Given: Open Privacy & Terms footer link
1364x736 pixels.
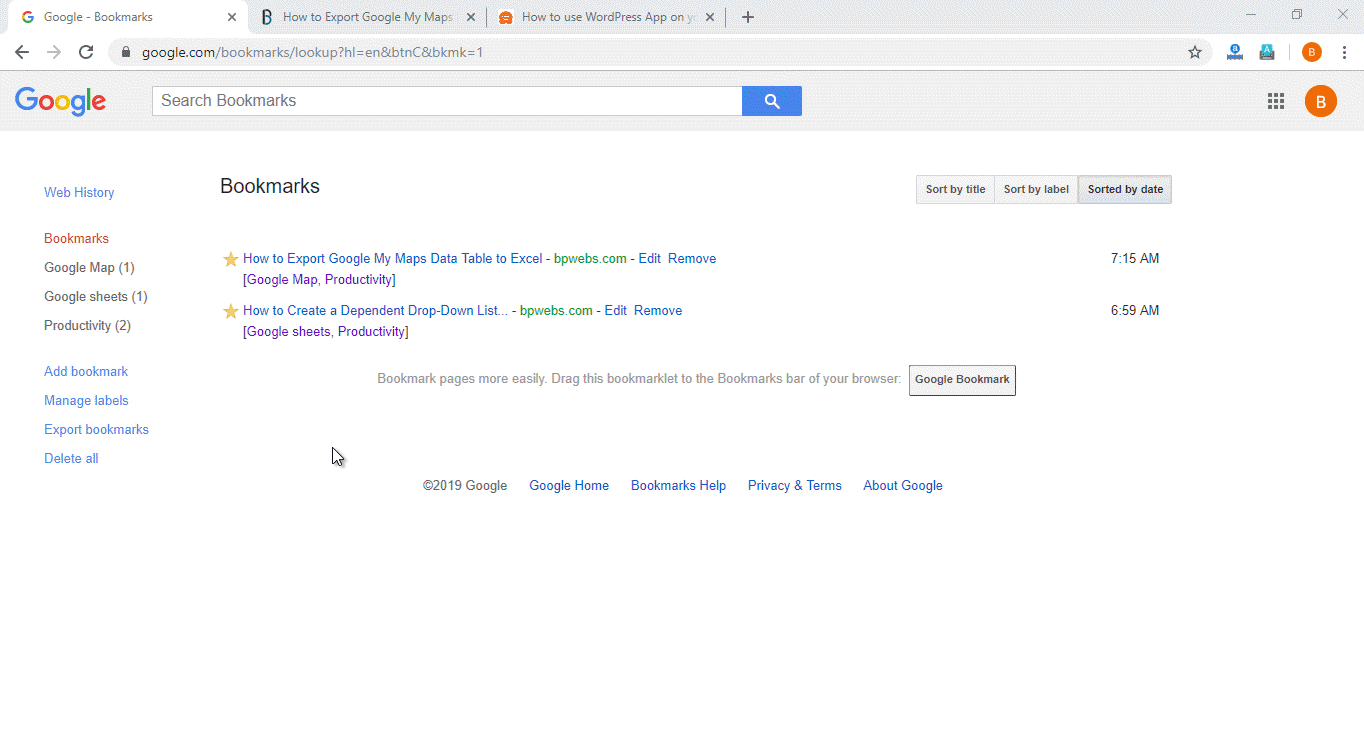Looking at the screenshot, I should tap(795, 486).
